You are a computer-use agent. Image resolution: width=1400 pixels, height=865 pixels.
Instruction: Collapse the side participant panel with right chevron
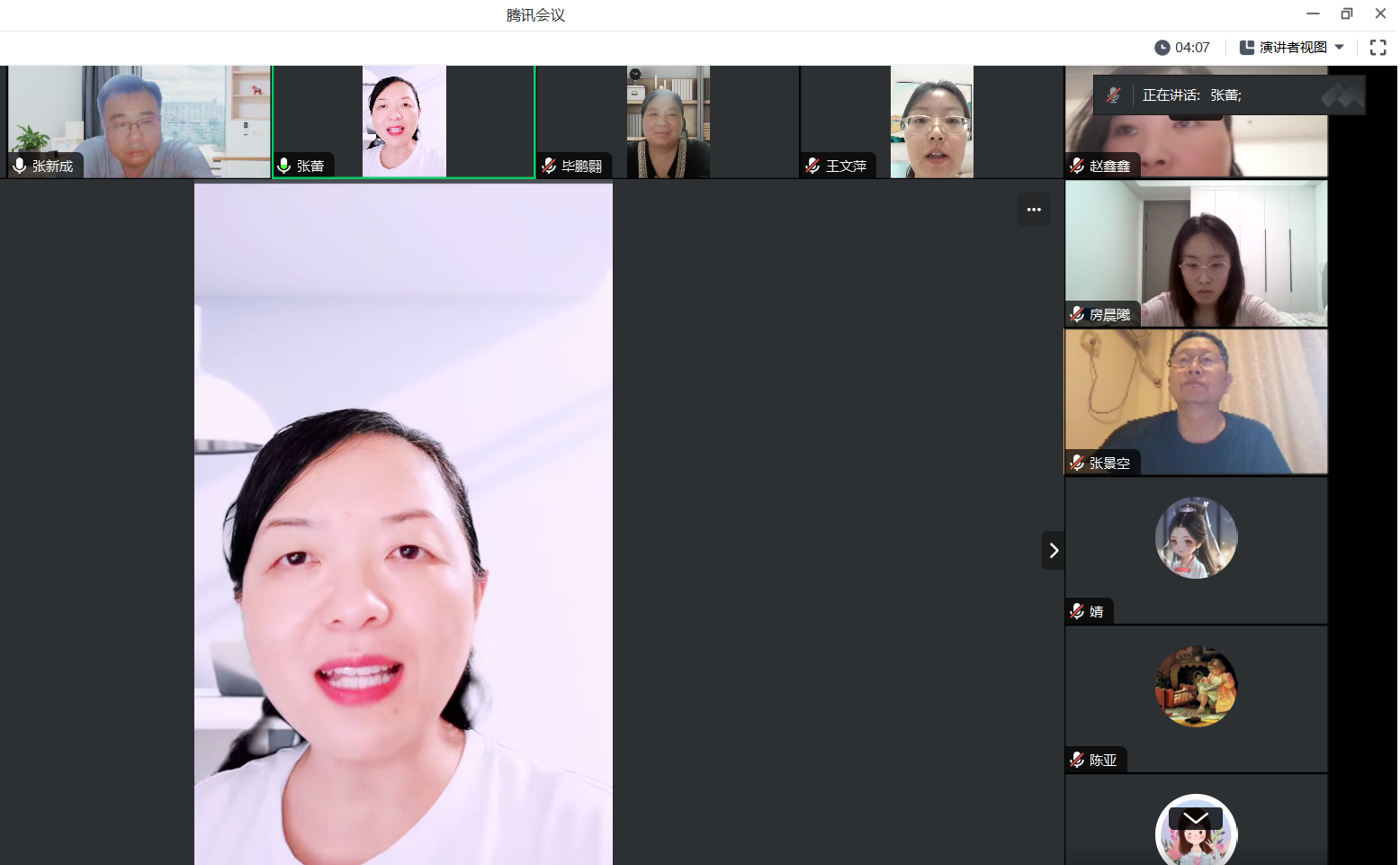tap(1053, 550)
